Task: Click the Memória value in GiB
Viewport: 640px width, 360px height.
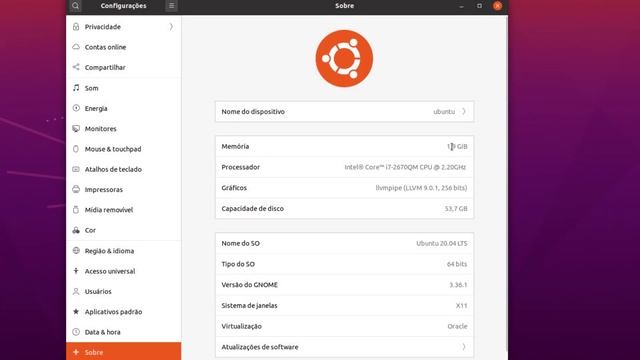Action: coord(457,146)
